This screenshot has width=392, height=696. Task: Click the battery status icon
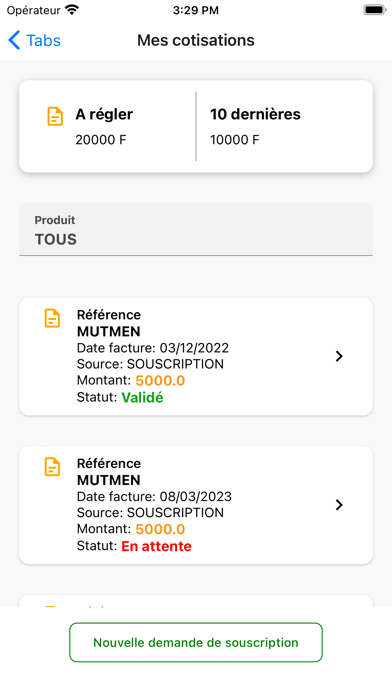coord(375,10)
